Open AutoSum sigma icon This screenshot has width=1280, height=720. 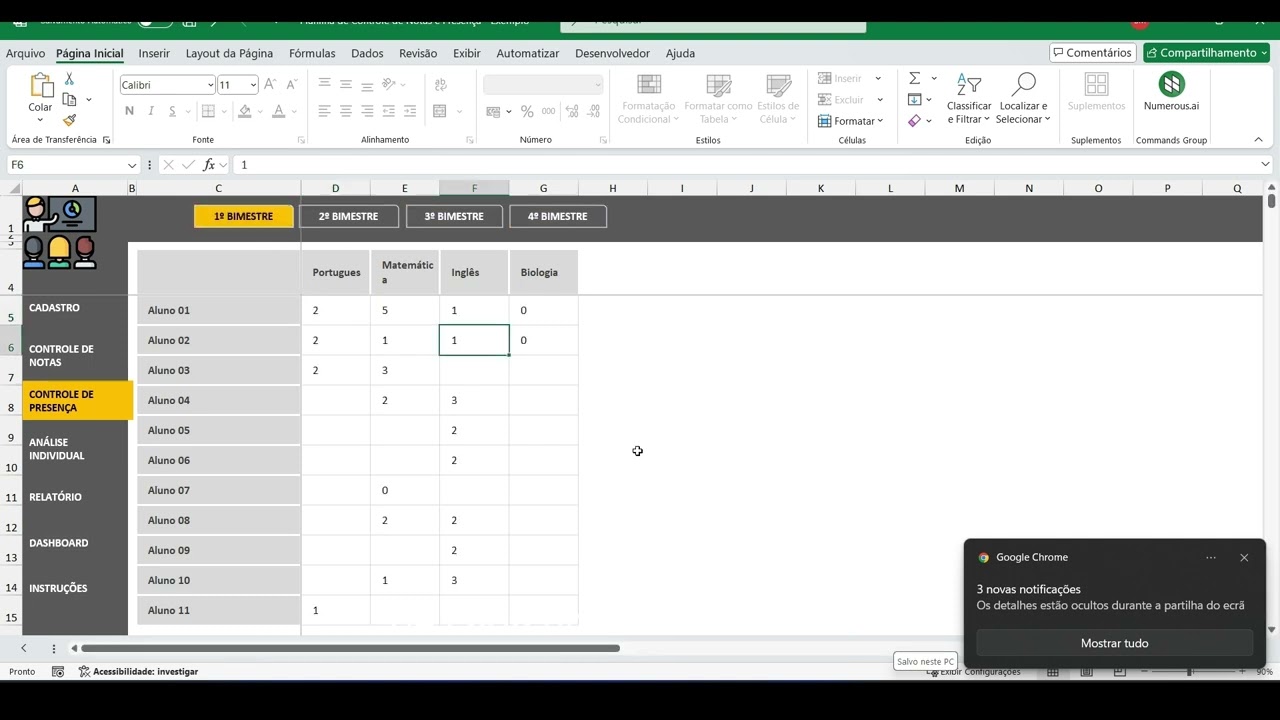(x=914, y=78)
